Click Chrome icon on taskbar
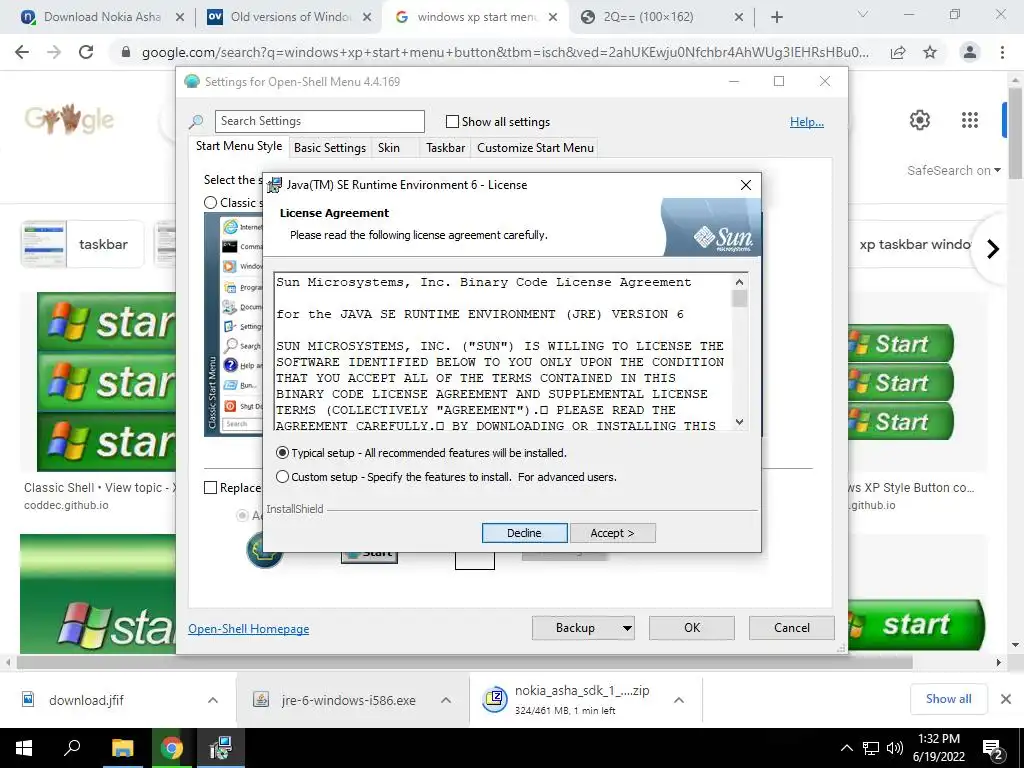This screenshot has width=1024, height=768. coord(172,748)
